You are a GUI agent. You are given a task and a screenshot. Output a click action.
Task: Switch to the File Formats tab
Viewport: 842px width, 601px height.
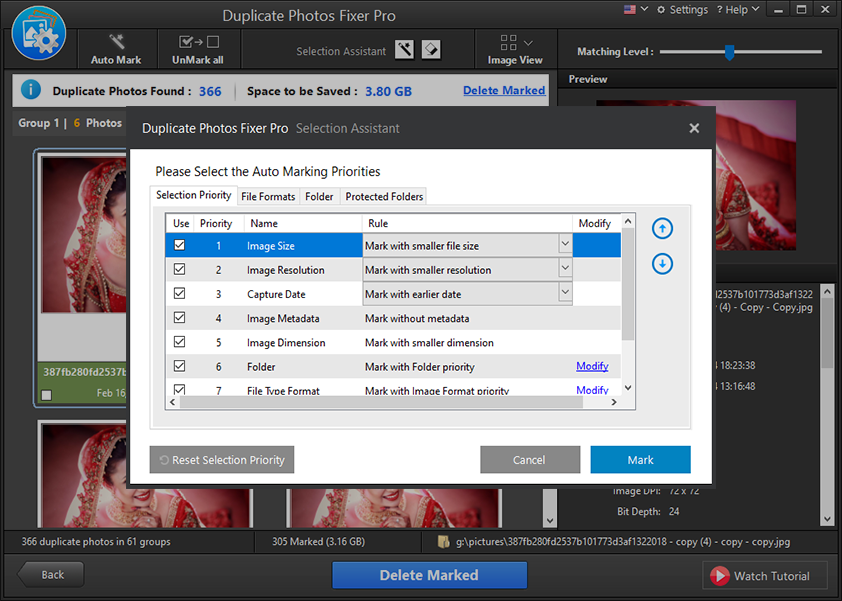(268, 197)
